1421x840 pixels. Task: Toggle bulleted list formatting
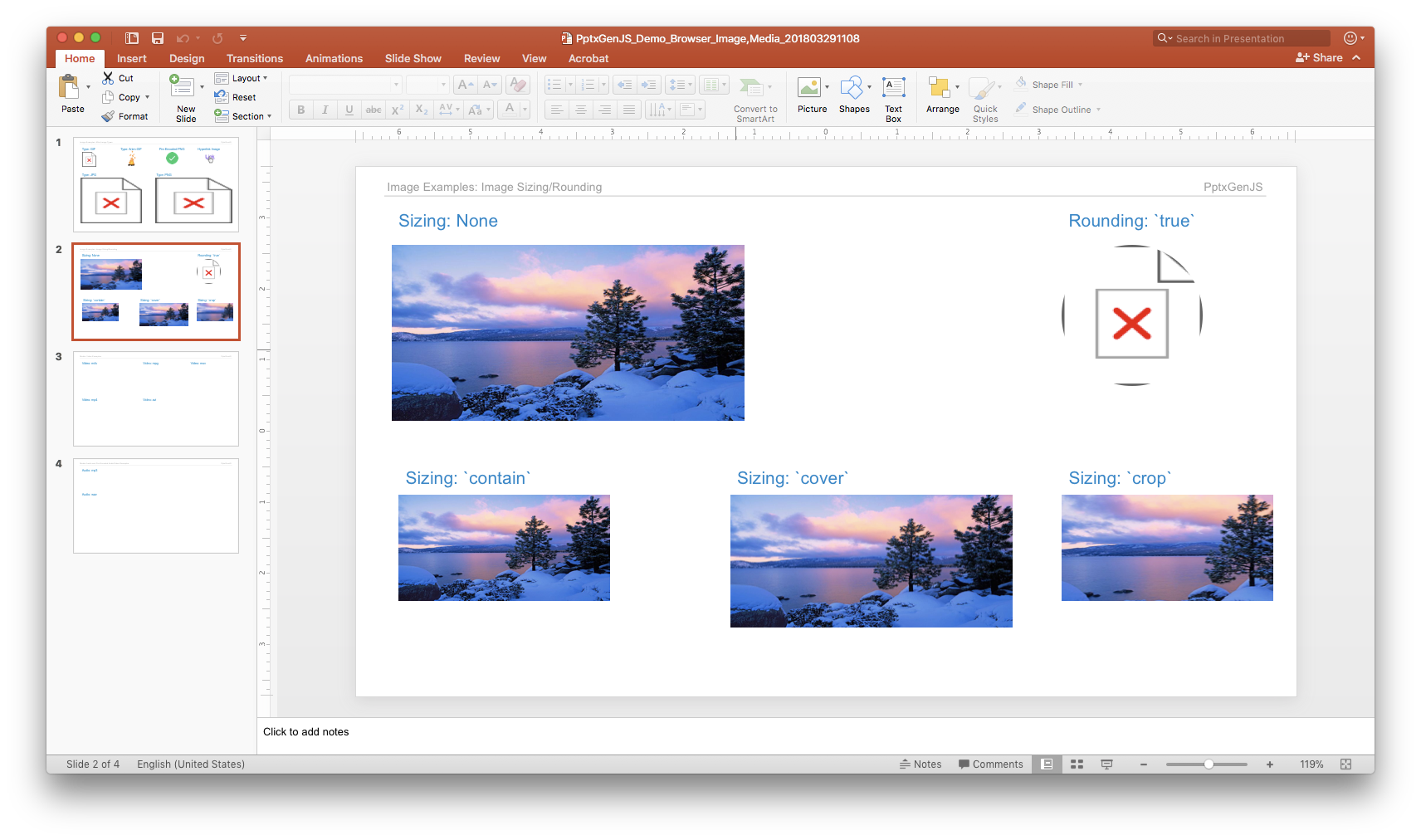tap(554, 84)
